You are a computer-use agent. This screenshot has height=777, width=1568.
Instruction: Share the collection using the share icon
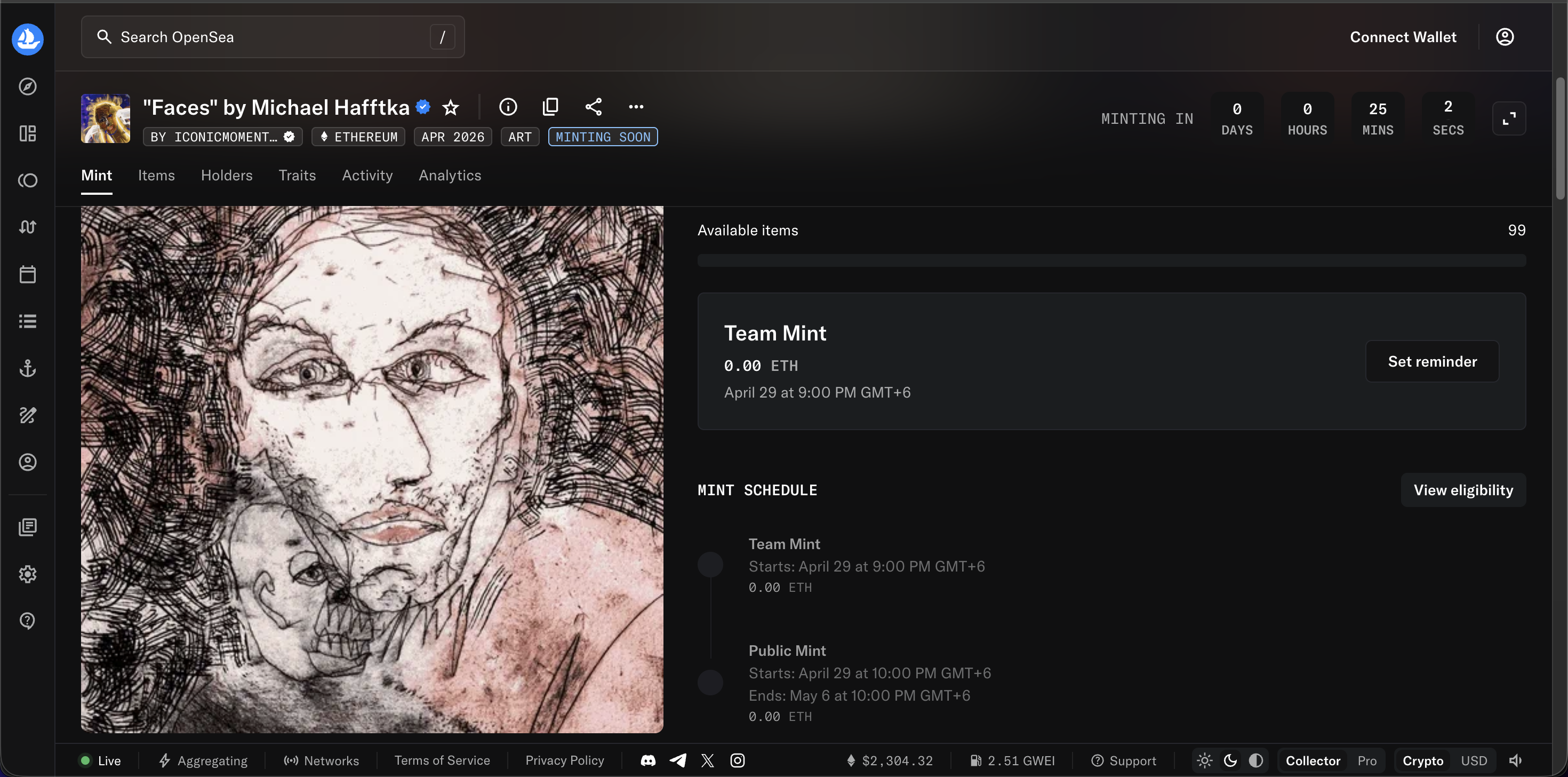(594, 107)
